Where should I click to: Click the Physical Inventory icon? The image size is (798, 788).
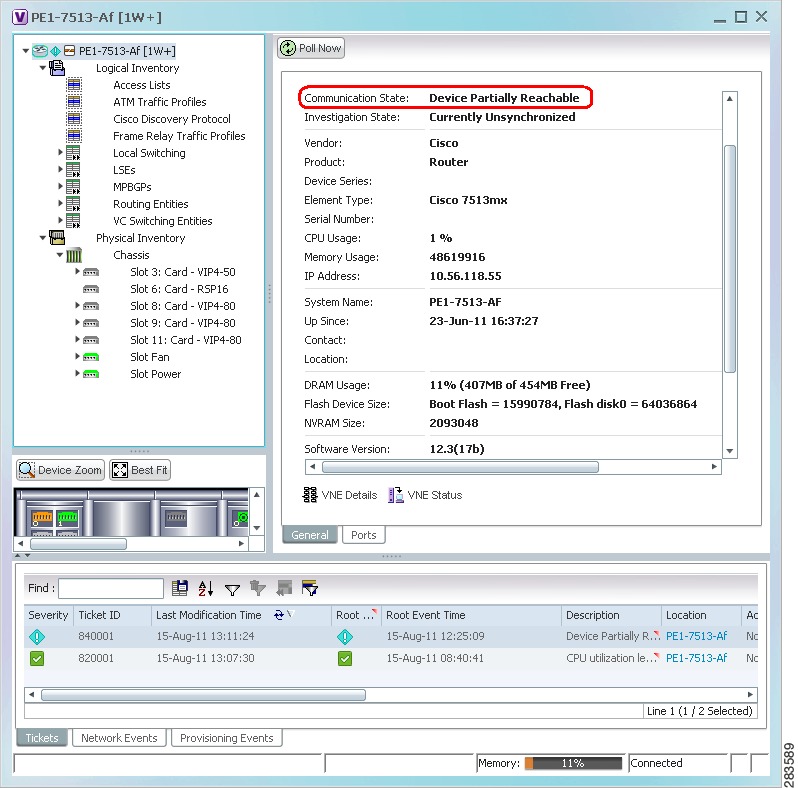click(x=57, y=238)
